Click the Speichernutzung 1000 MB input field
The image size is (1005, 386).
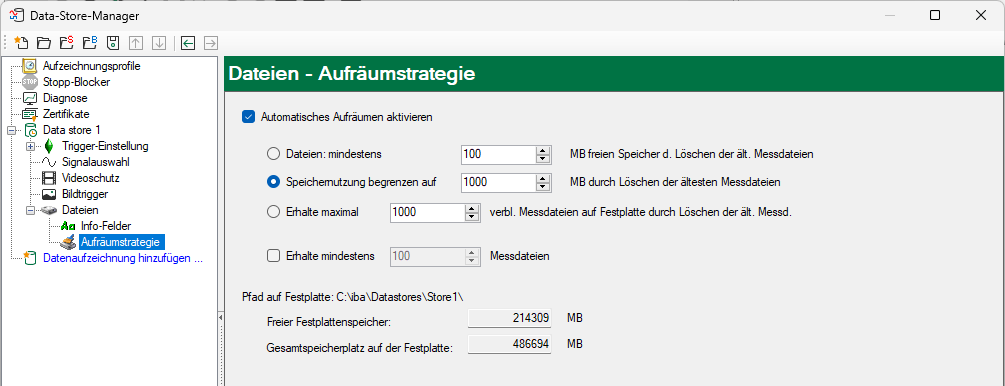click(498, 182)
